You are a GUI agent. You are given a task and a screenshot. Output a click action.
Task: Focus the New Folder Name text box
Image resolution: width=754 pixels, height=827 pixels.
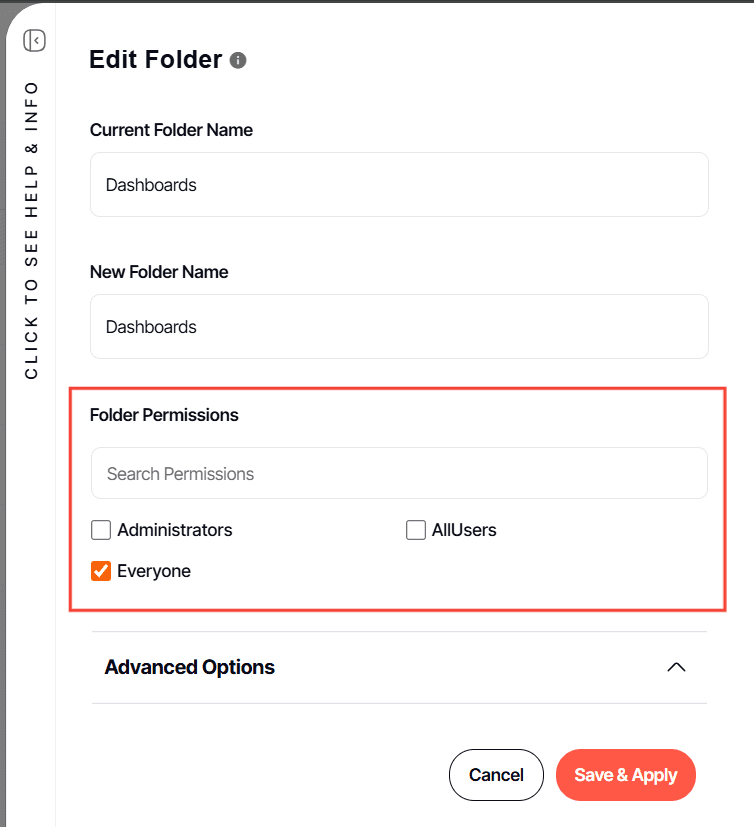click(399, 327)
